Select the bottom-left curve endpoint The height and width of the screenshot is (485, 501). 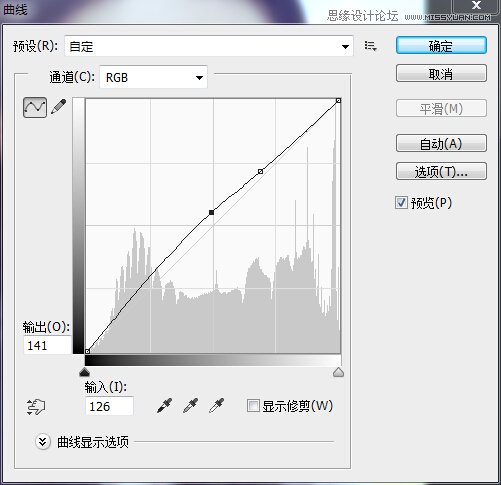pyautogui.click(x=87, y=351)
